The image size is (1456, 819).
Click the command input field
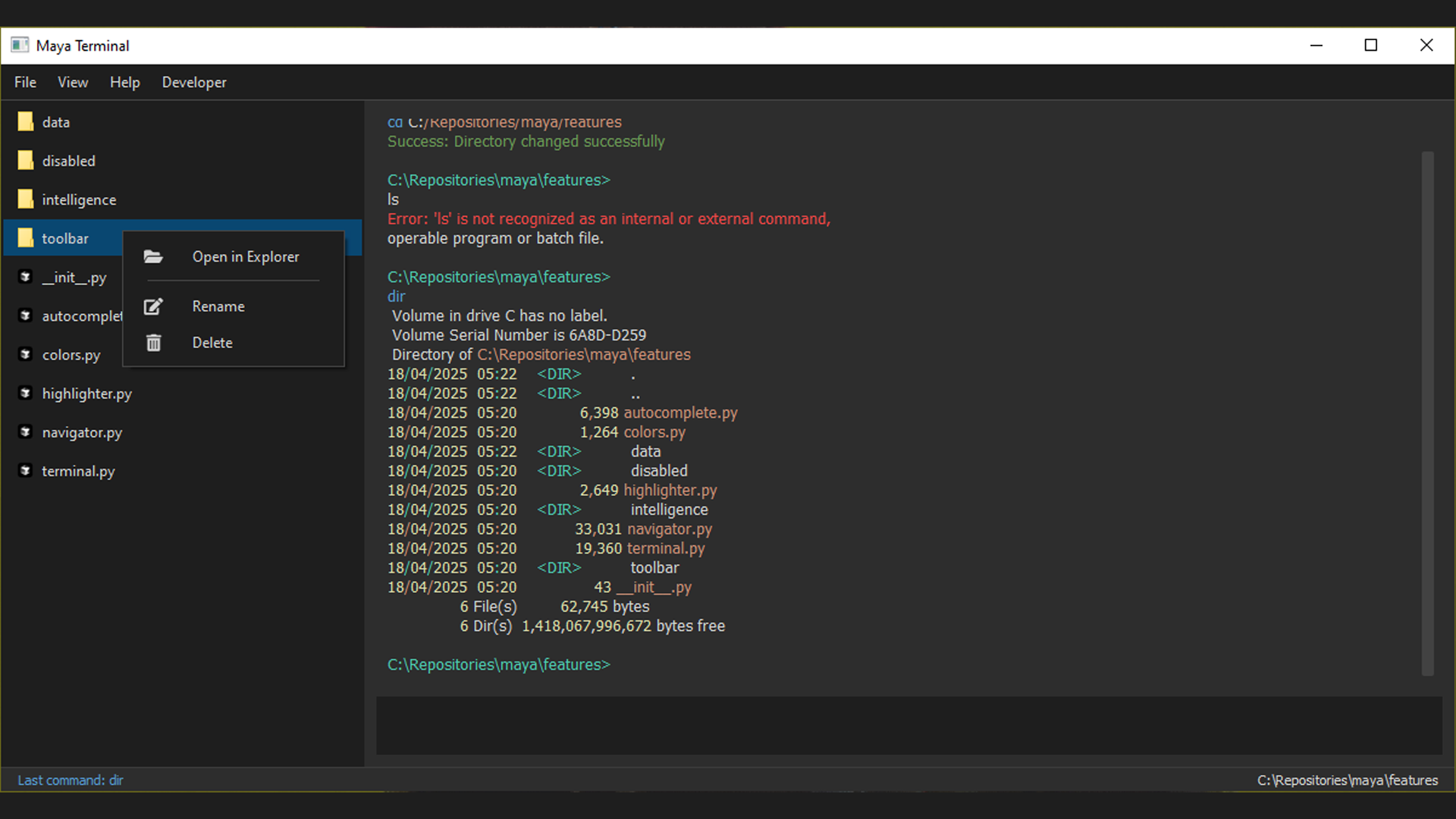908,726
